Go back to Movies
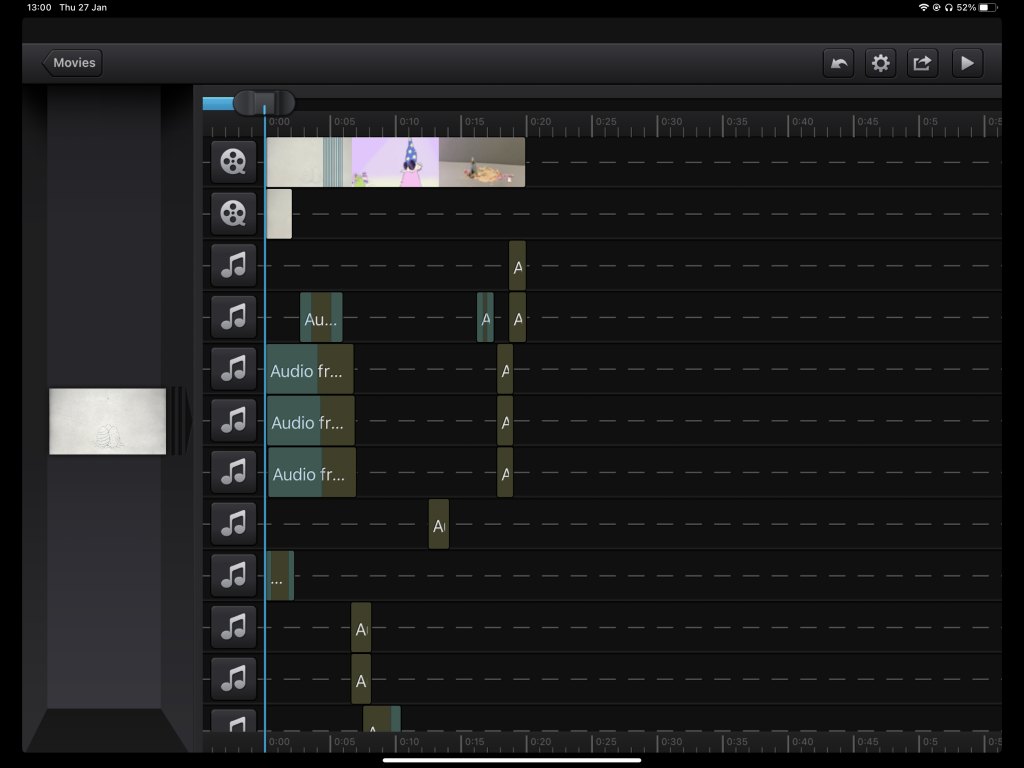Viewport: 1024px width, 768px height. [x=72, y=63]
